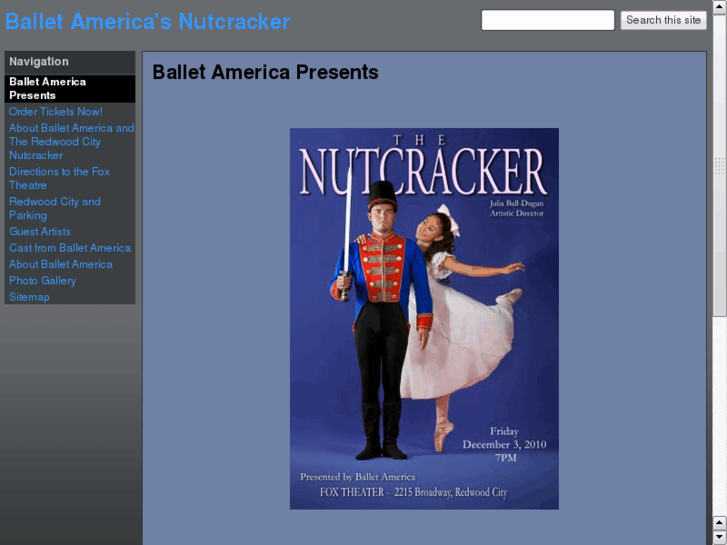
Task: Click the scrollbar up arrow at top
Action: pos(720,6)
